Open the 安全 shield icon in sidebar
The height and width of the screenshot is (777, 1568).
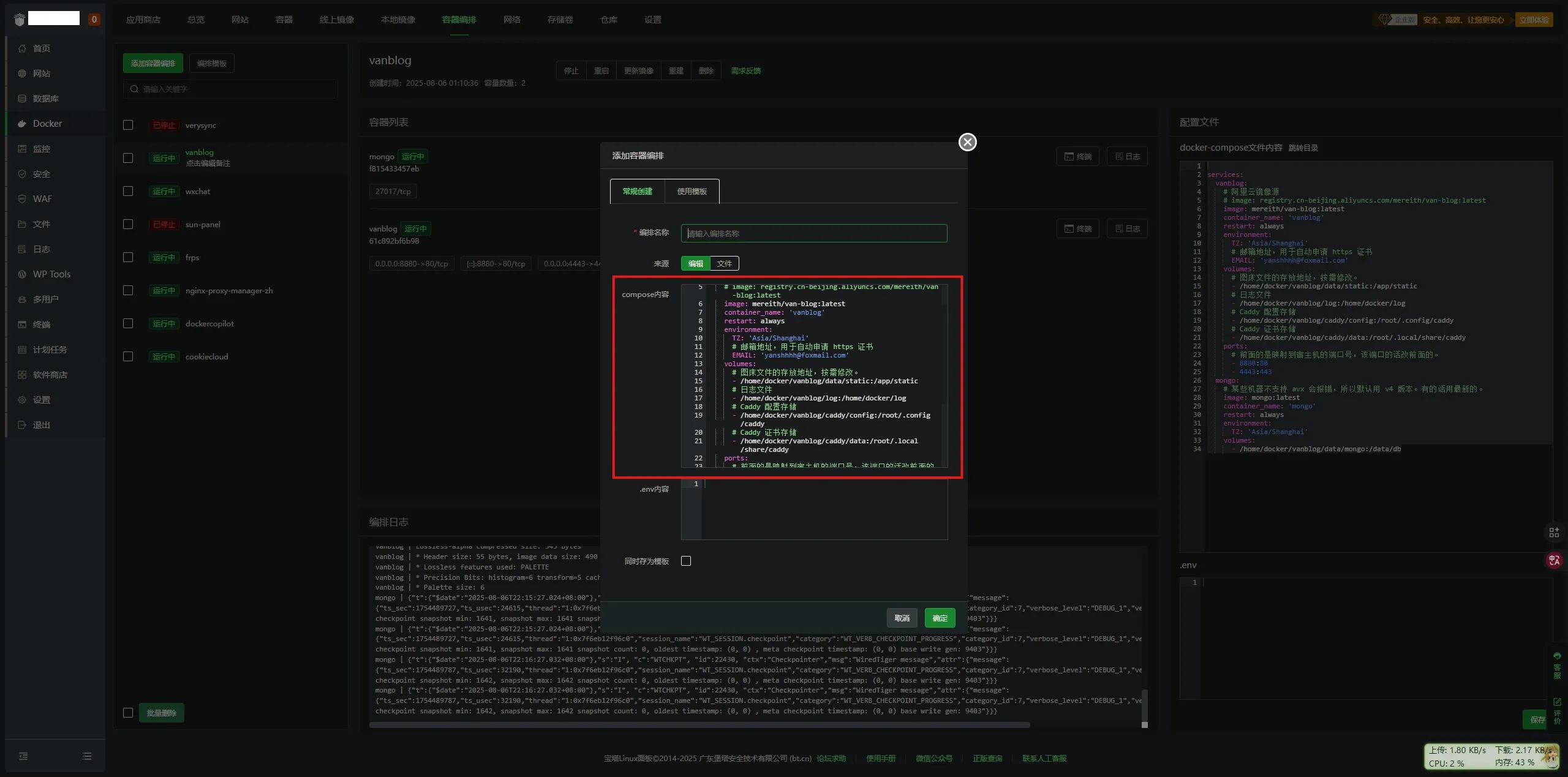(22, 174)
